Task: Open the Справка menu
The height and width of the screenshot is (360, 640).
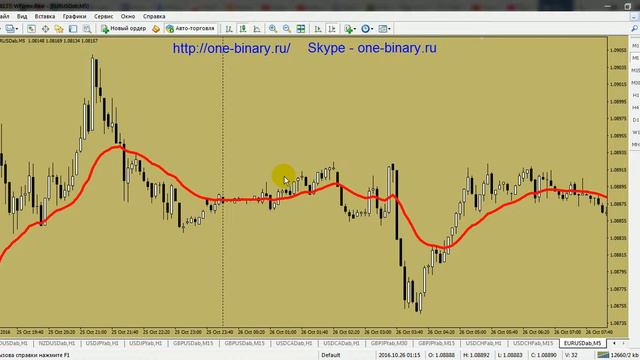Action: 154,16
